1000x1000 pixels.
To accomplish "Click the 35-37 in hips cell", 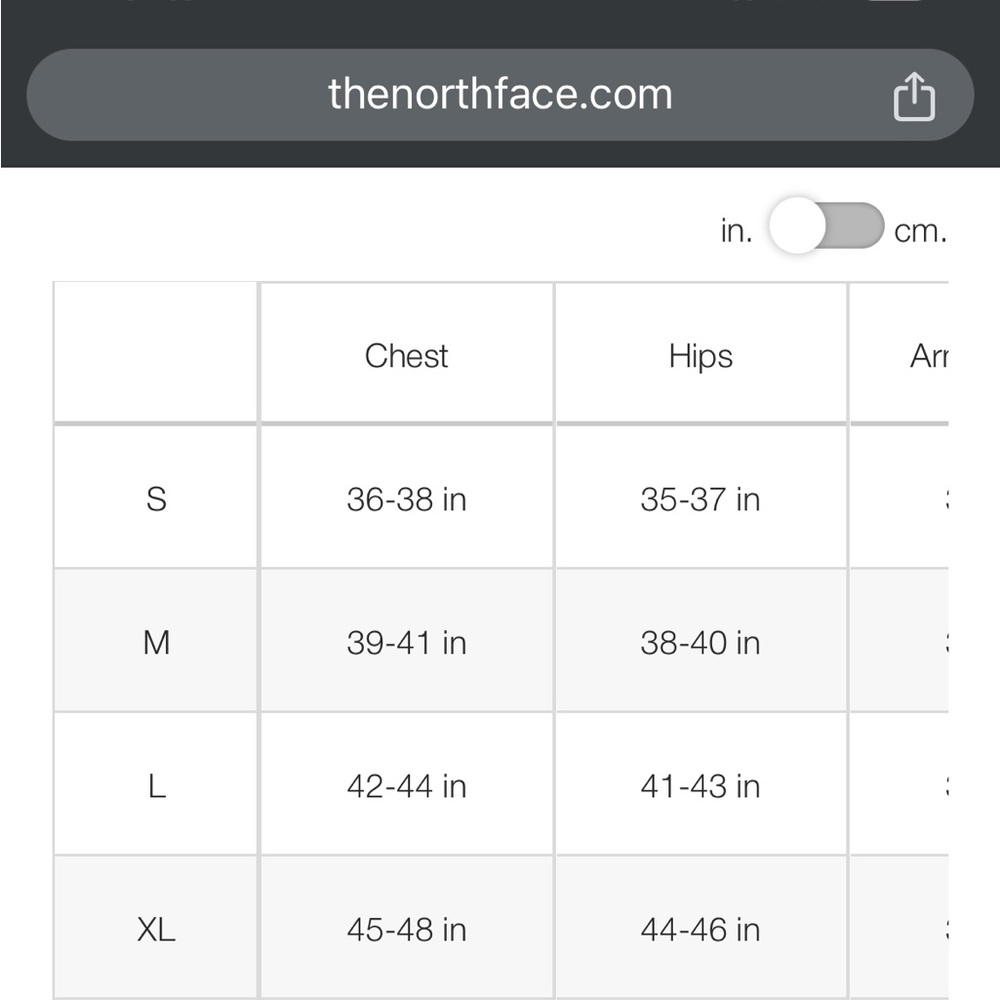I will pos(700,497).
